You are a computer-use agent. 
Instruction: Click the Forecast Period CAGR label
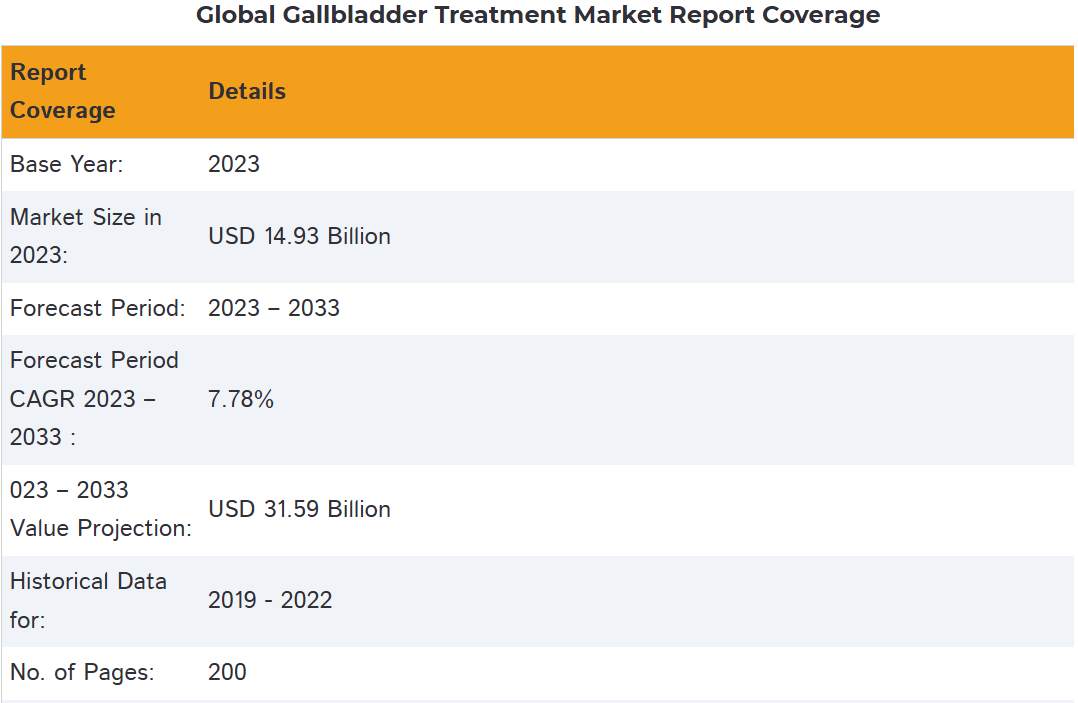pyautogui.click(x=94, y=399)
